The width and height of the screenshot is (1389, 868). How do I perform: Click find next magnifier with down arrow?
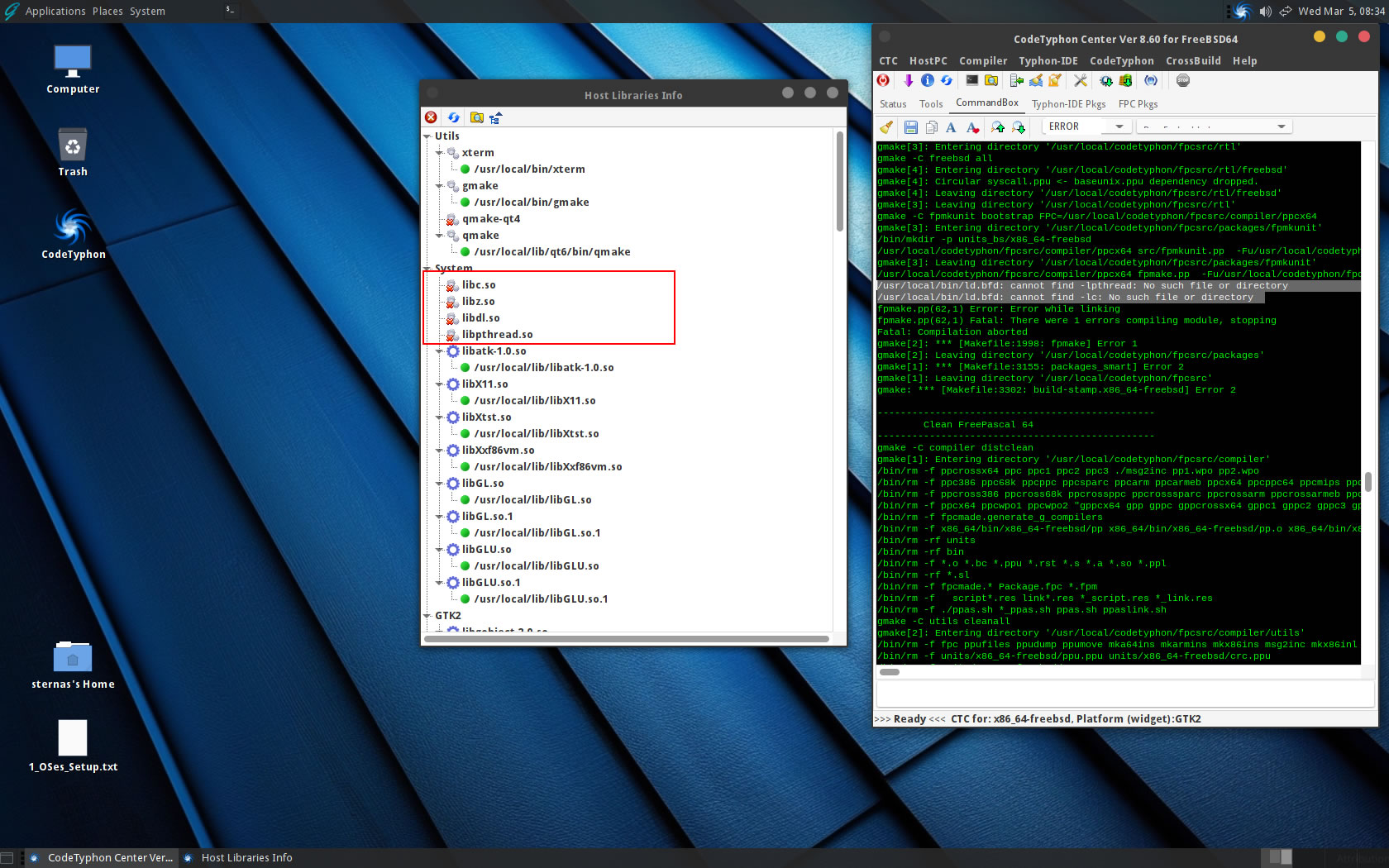[x=1019, y=126]
